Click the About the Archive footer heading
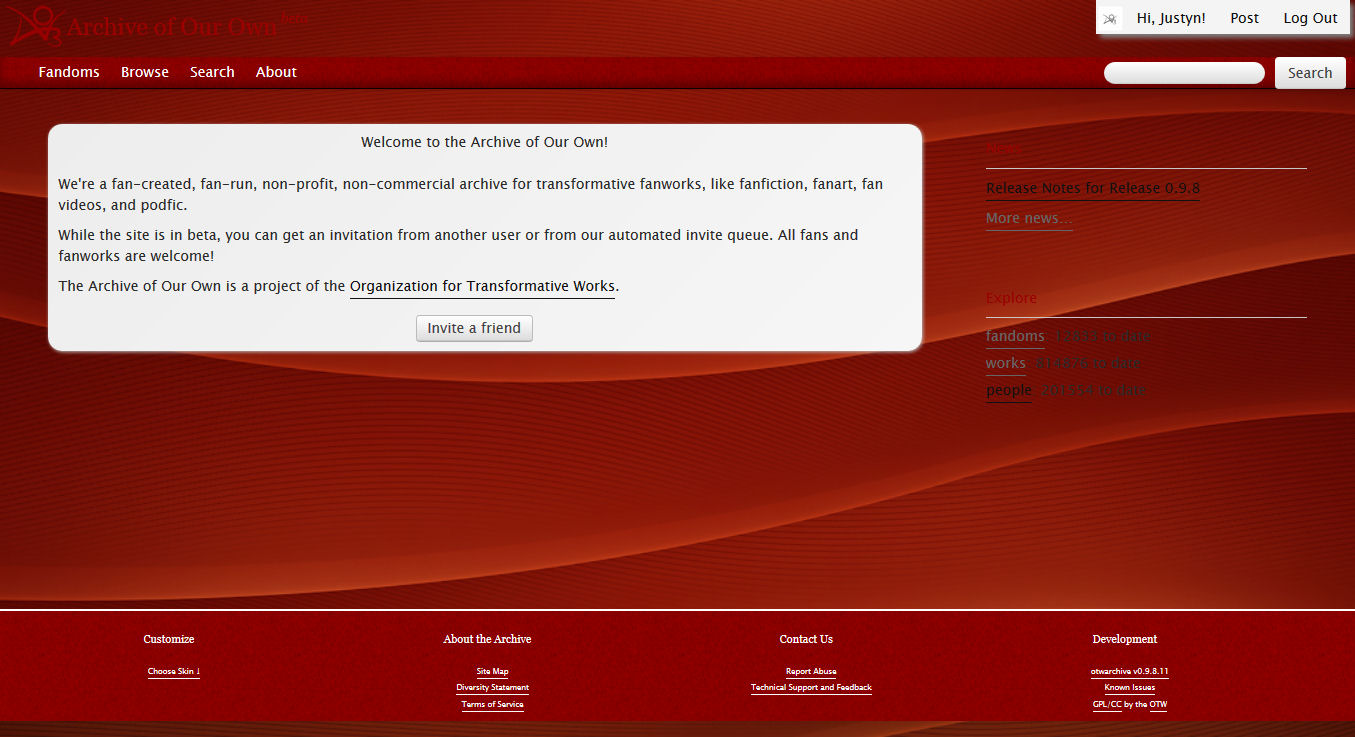 (487, 639)
